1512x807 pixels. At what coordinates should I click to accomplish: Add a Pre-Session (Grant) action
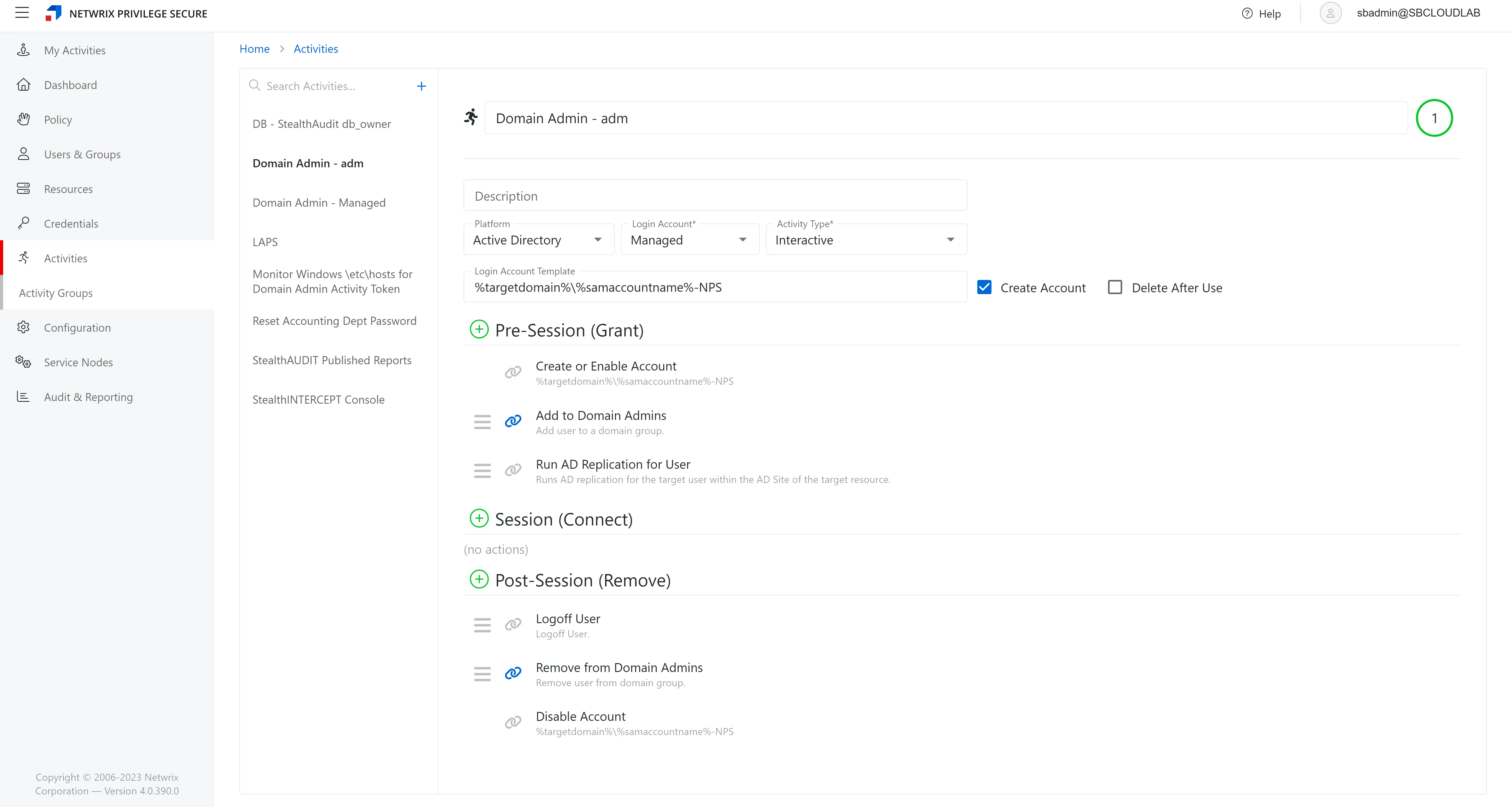click(x=479, y=330)
